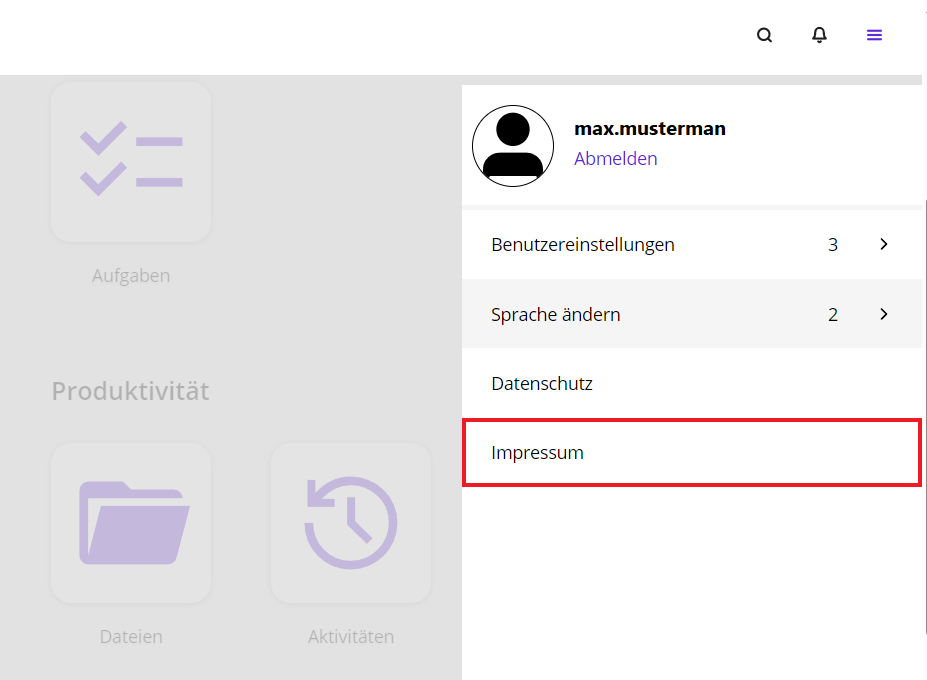927x680 pixels.
Task: Choose Sprache ändern in the menu
Action: click(x=555, y=314)
